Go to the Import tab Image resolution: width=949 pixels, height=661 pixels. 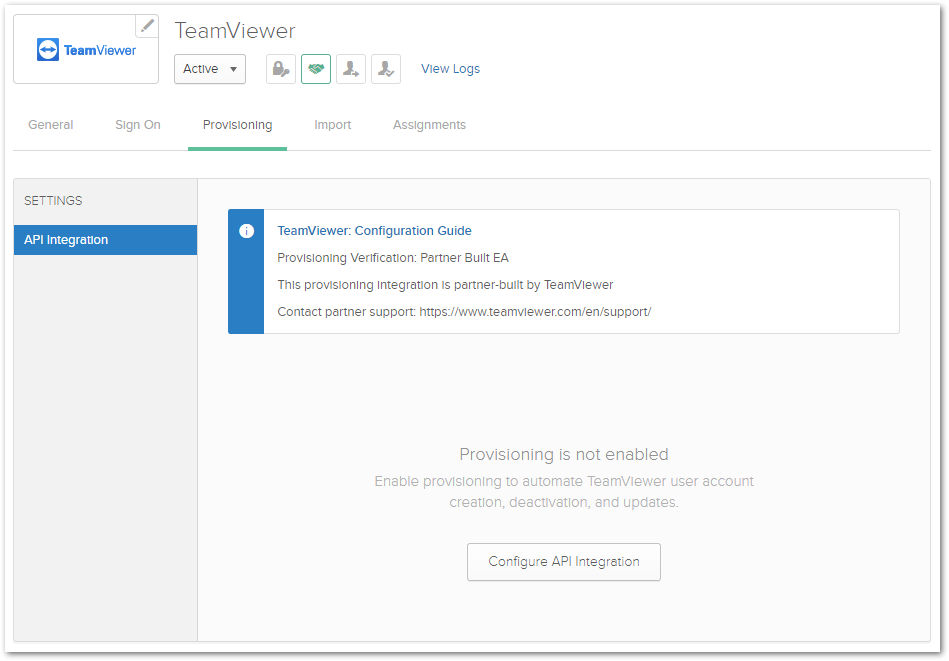click(x=332, y=125)
